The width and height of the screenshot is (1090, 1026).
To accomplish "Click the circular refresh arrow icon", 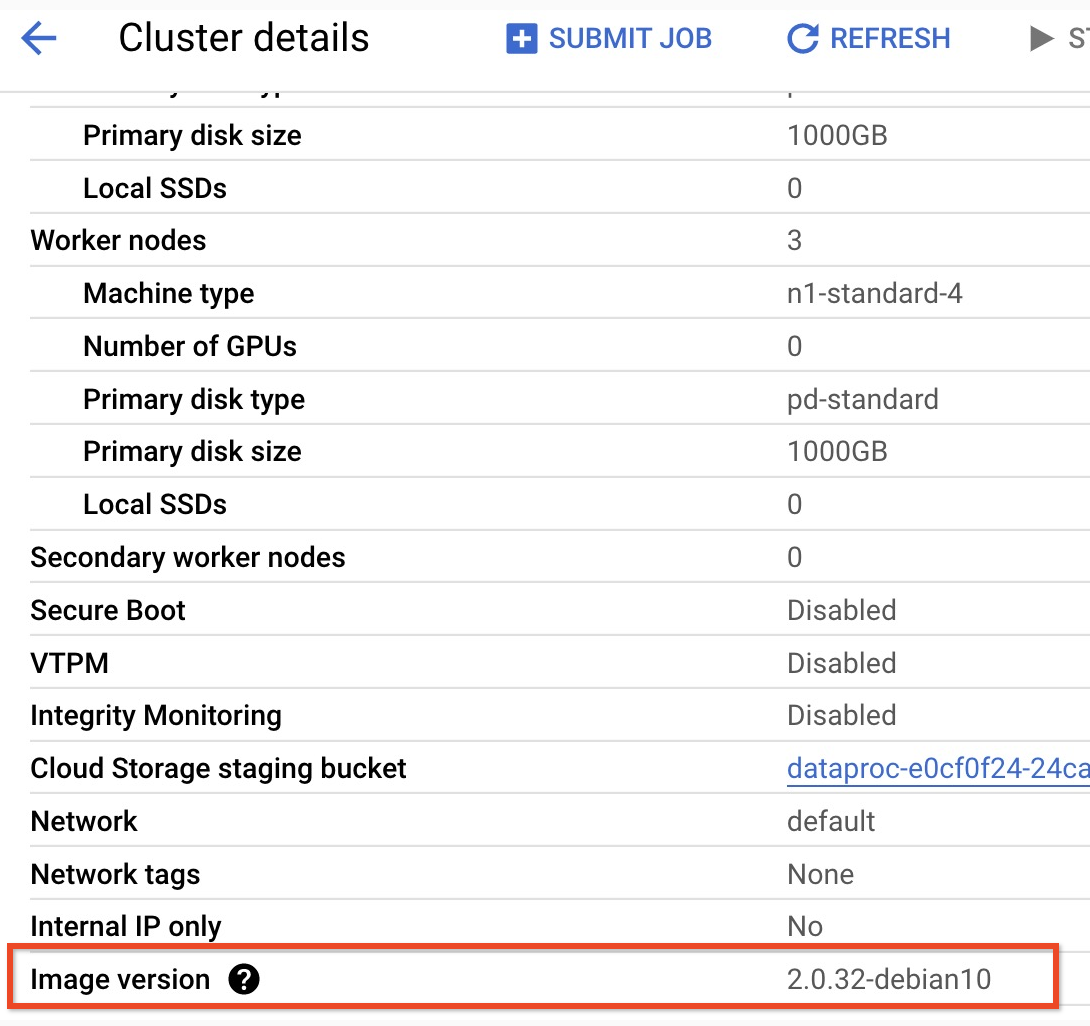I will pos(802,39).
